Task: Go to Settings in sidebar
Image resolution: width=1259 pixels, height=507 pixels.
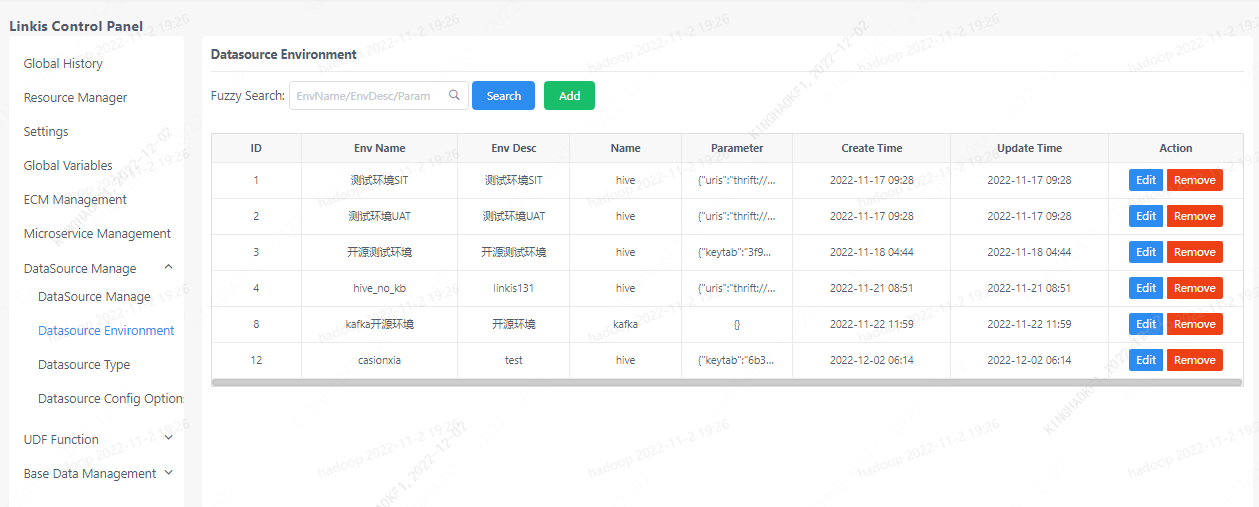Action: 46,131
